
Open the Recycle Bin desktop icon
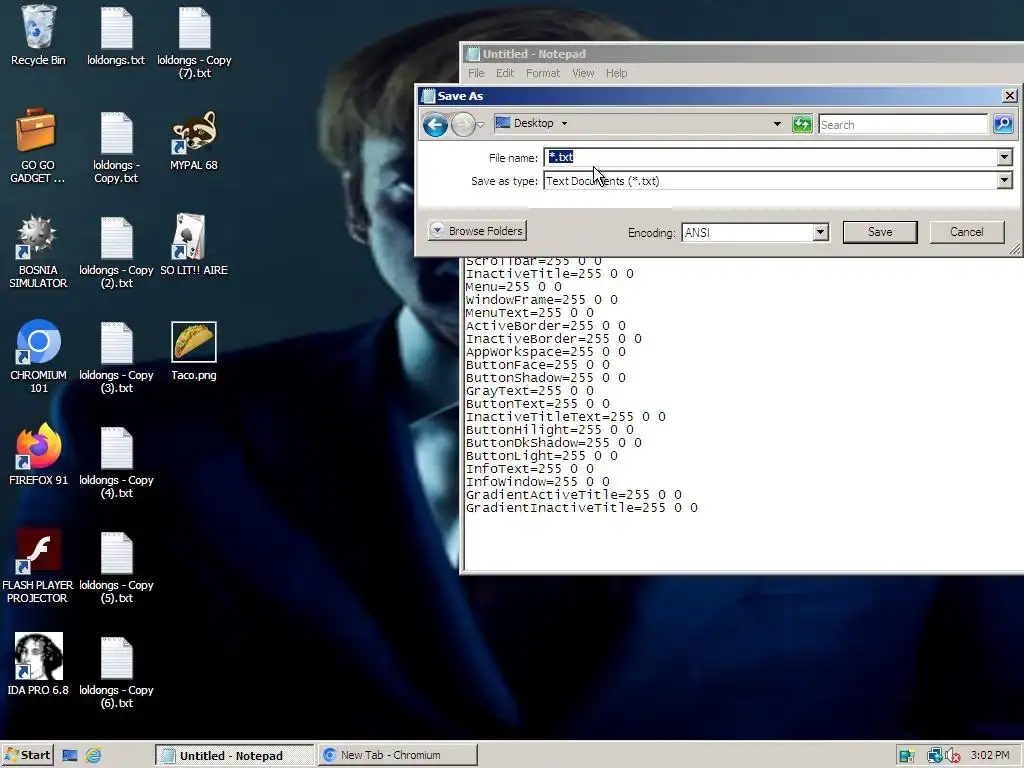pos(38,35)
